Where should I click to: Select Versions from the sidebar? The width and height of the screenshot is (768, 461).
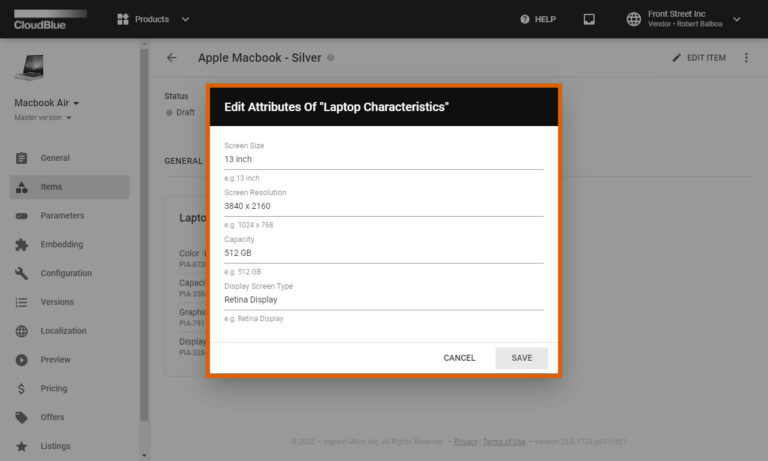coord(56,302)
